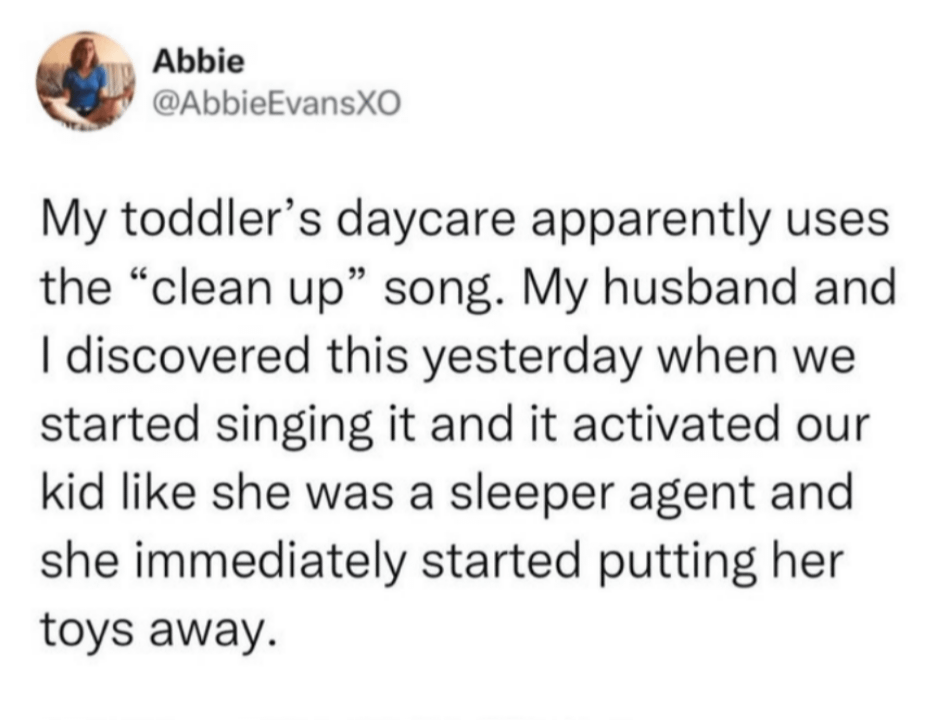The image size is (925, 720).
Task: Click the display name Abbie
Action: [x=198, y=61]
